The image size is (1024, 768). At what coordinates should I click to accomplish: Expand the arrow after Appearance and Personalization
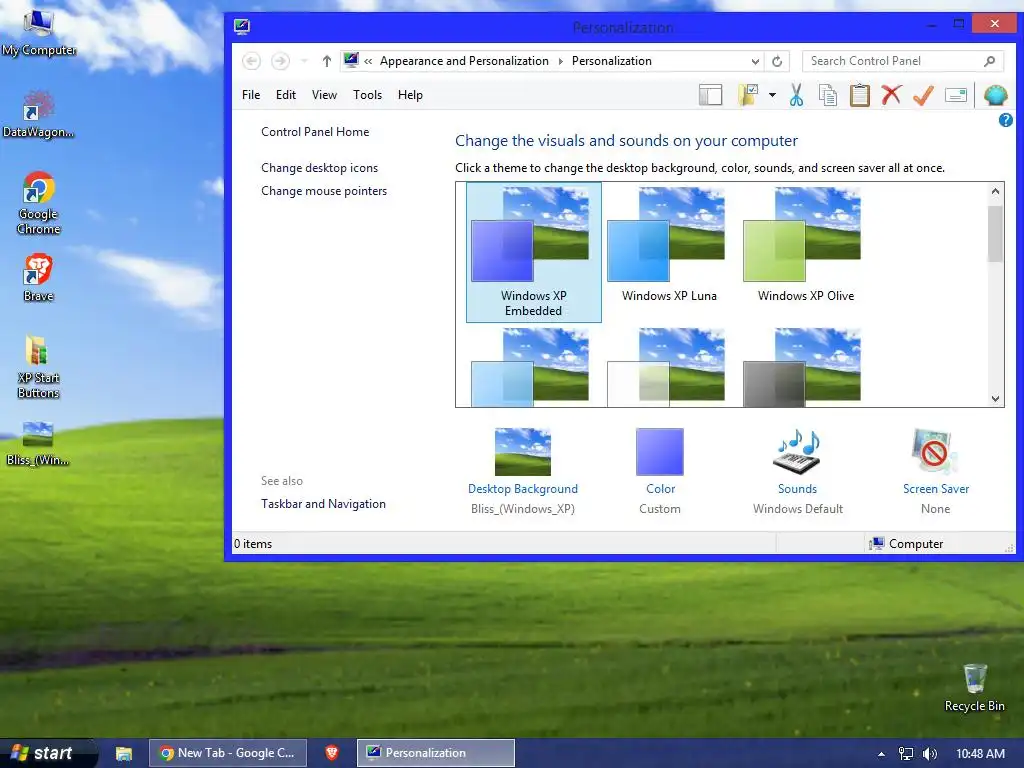(x=560, y=61)
